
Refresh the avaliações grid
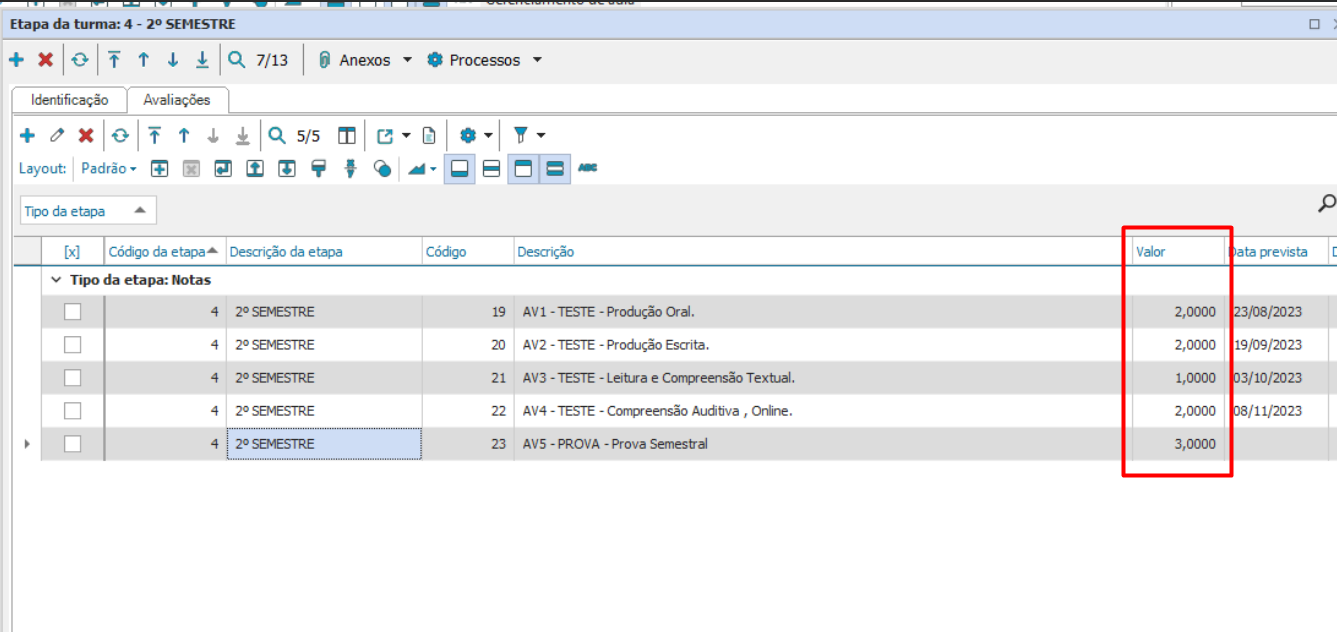click(120, 135)
